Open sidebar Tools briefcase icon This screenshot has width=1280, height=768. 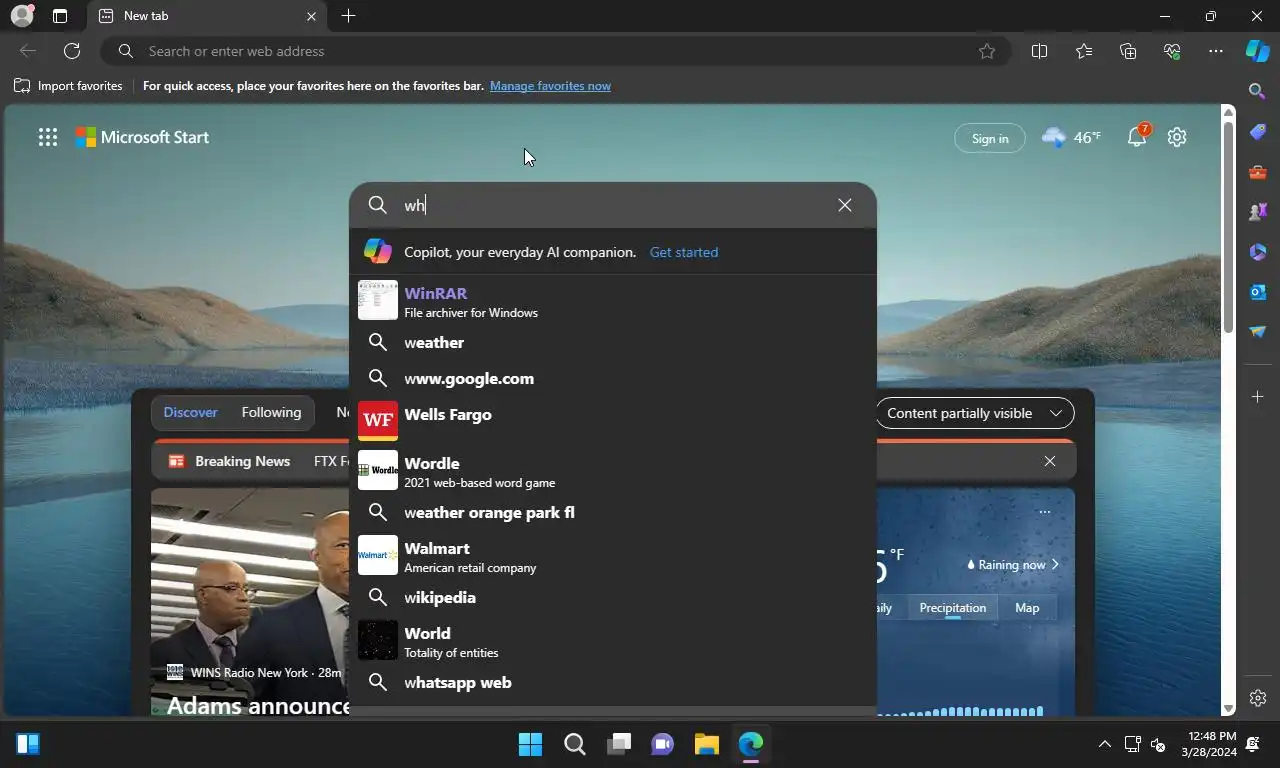1258,172
